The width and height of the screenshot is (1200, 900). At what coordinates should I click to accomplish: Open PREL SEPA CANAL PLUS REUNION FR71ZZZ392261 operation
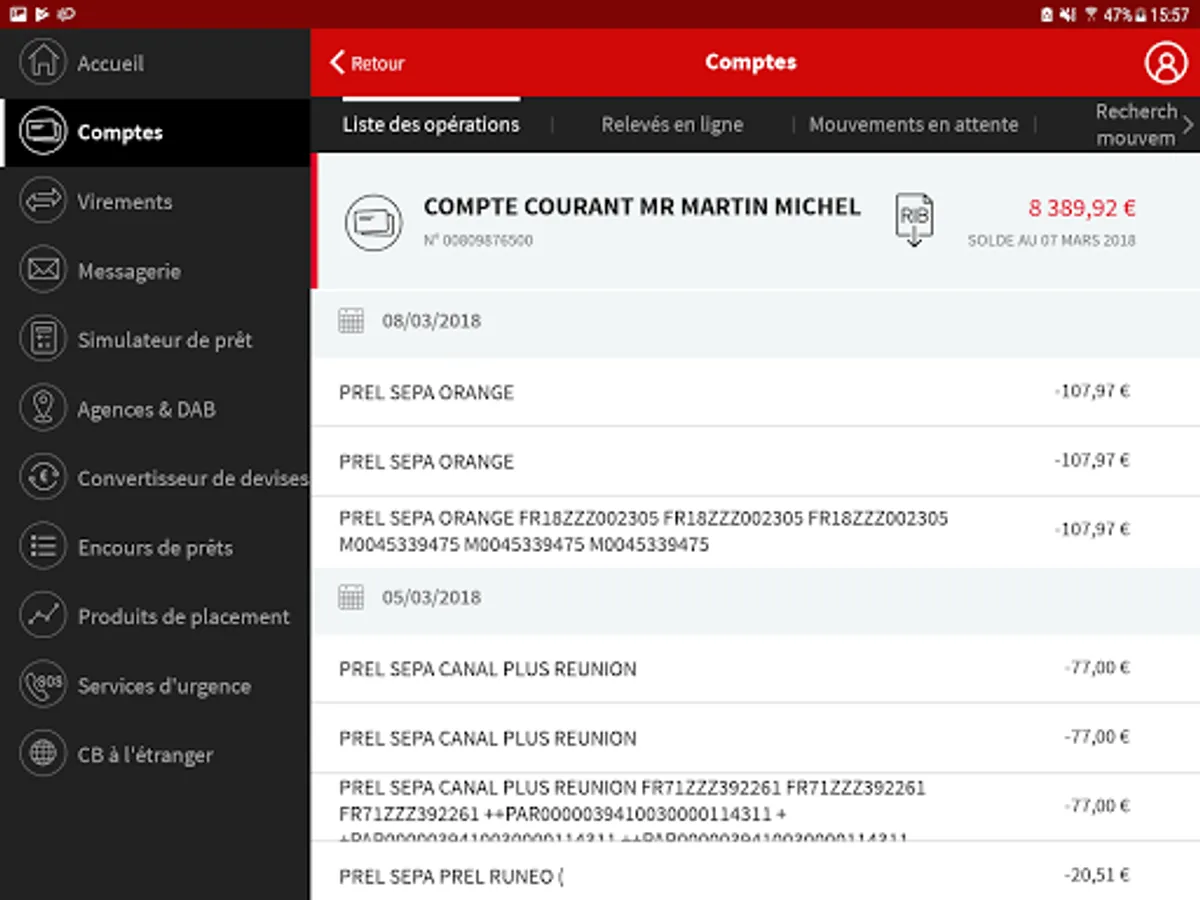[x=755, y=807]
